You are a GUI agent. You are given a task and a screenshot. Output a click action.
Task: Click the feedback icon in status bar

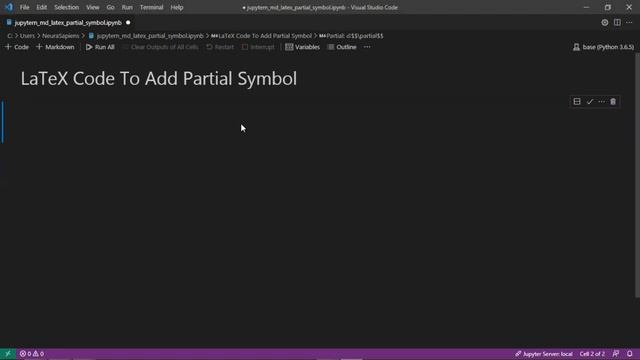[x=616, y=354]
